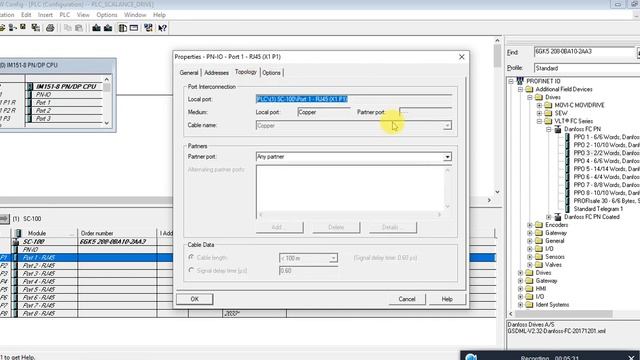Screen dimensions: 640x360
Task: Select PPO 5 - 14/14 Words entry
Action: [x=607, y=169]
